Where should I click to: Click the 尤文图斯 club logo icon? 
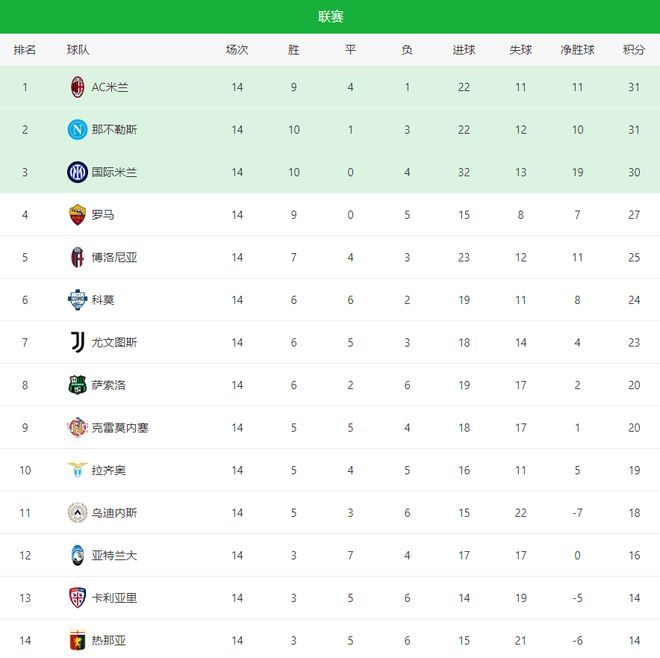pyautogui.click(x=77, y=342)
